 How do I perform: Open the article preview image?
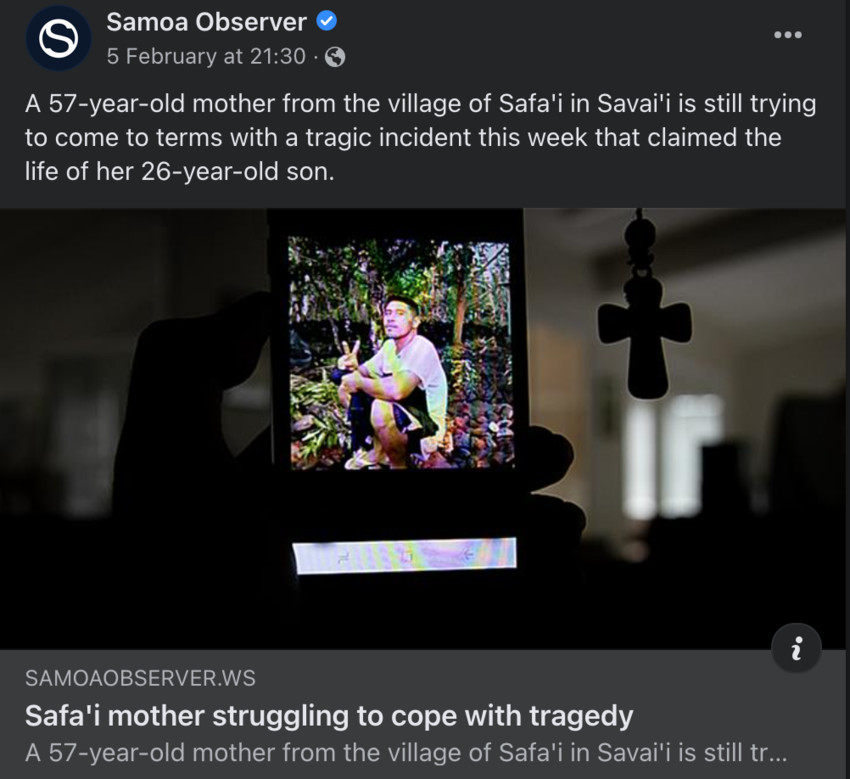(423, 429)
